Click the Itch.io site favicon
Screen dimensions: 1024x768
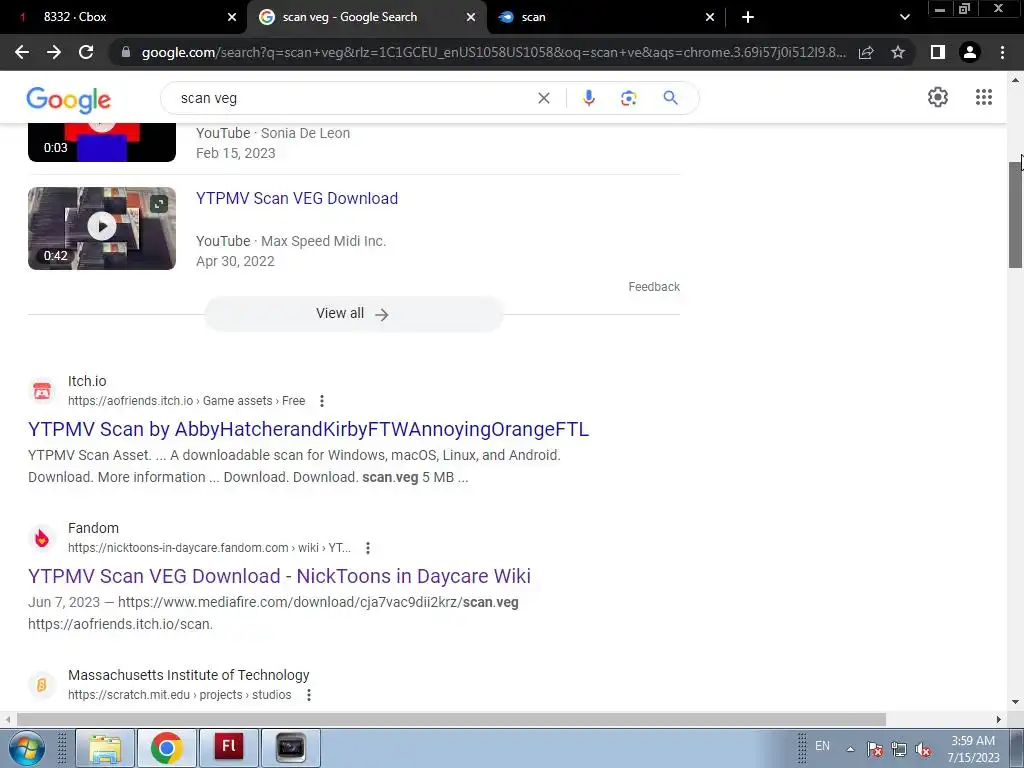tap(42, 391)
